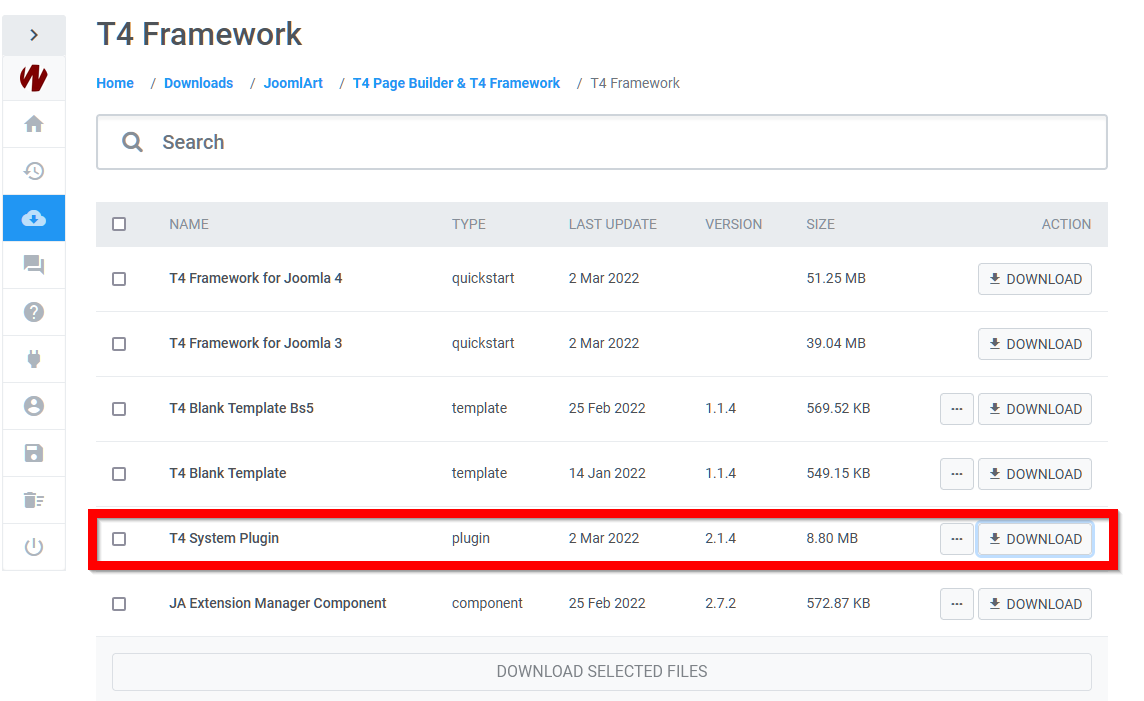Download T4 Framework for Joomla 4

coord(1035,279)
